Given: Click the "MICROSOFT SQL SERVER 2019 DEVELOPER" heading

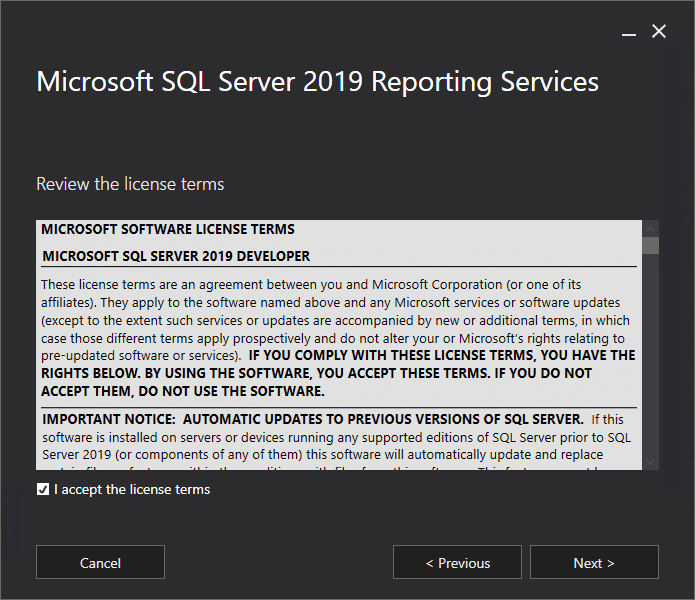Looking at the screenshot, I should (176, 256).
